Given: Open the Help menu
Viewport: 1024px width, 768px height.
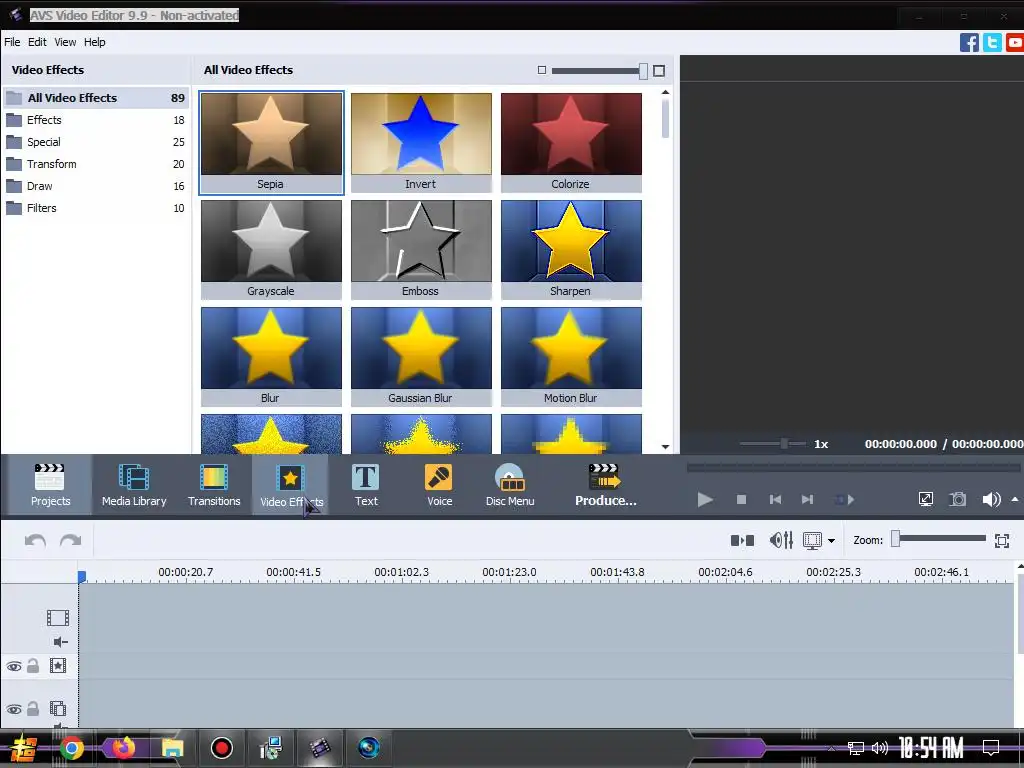Looking at the screenshot, I should pyautogui.click(x=95, y=42).
